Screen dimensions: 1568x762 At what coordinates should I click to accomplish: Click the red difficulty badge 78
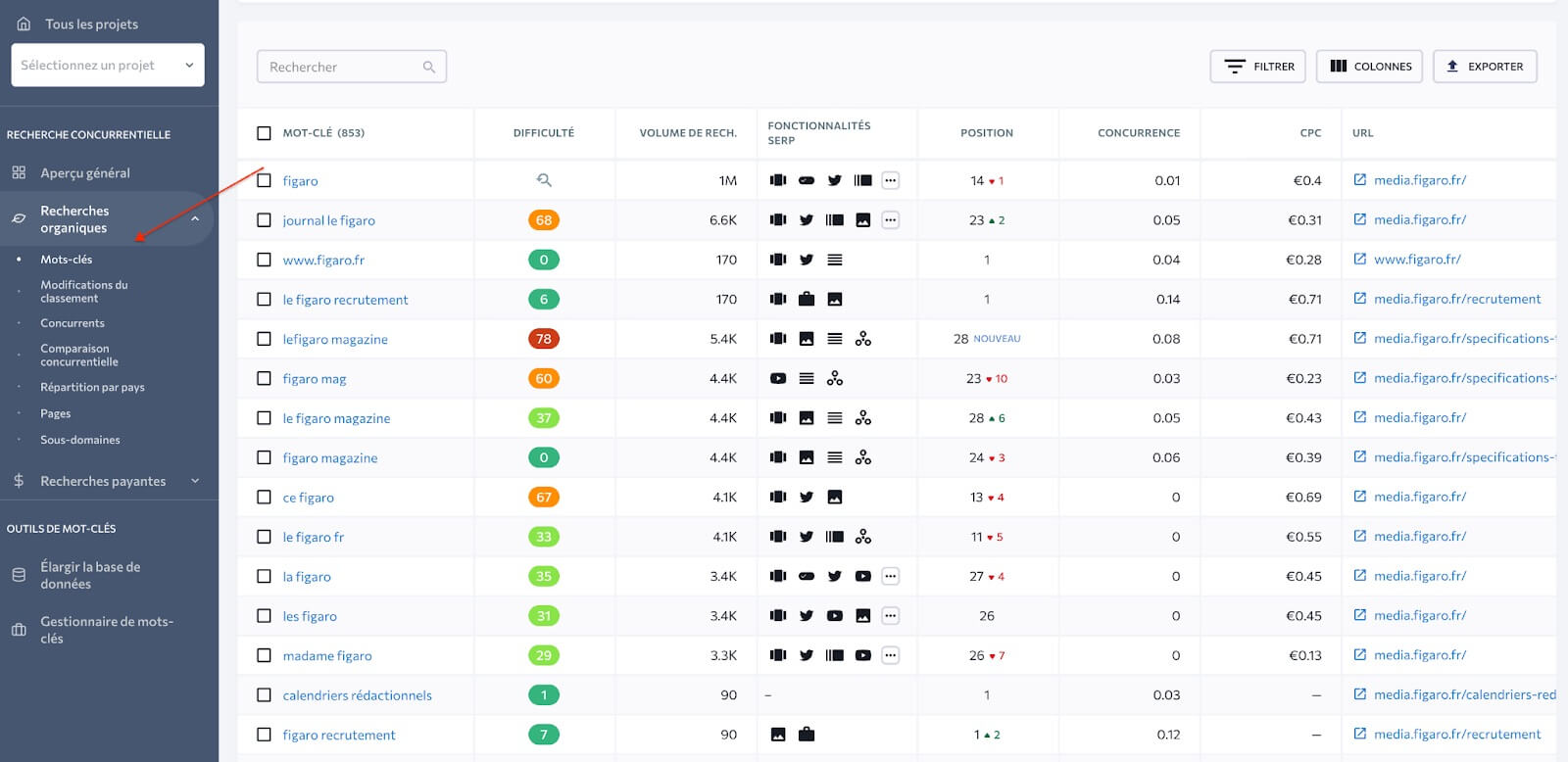point(544,339)
